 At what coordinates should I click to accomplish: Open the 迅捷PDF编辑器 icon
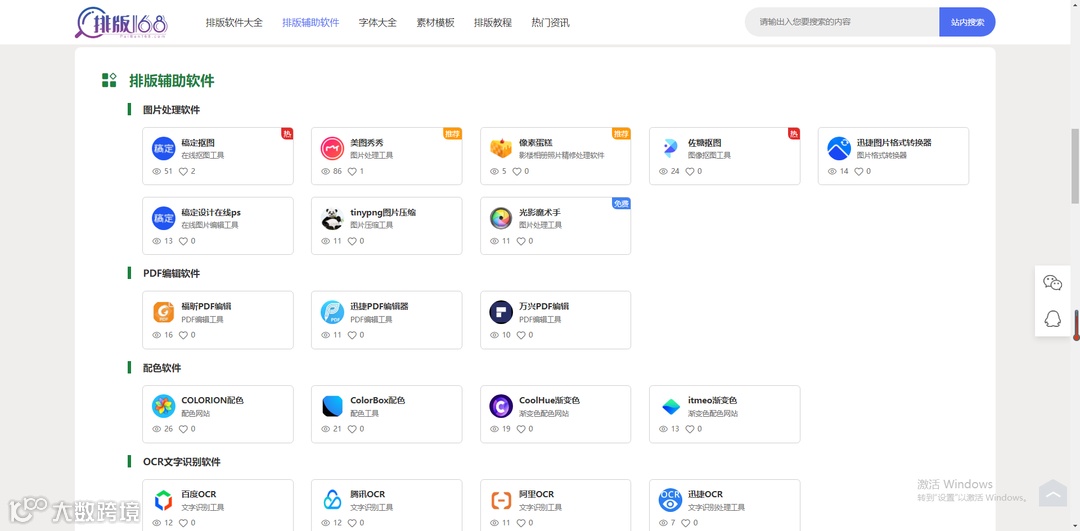tap(333, 313)
